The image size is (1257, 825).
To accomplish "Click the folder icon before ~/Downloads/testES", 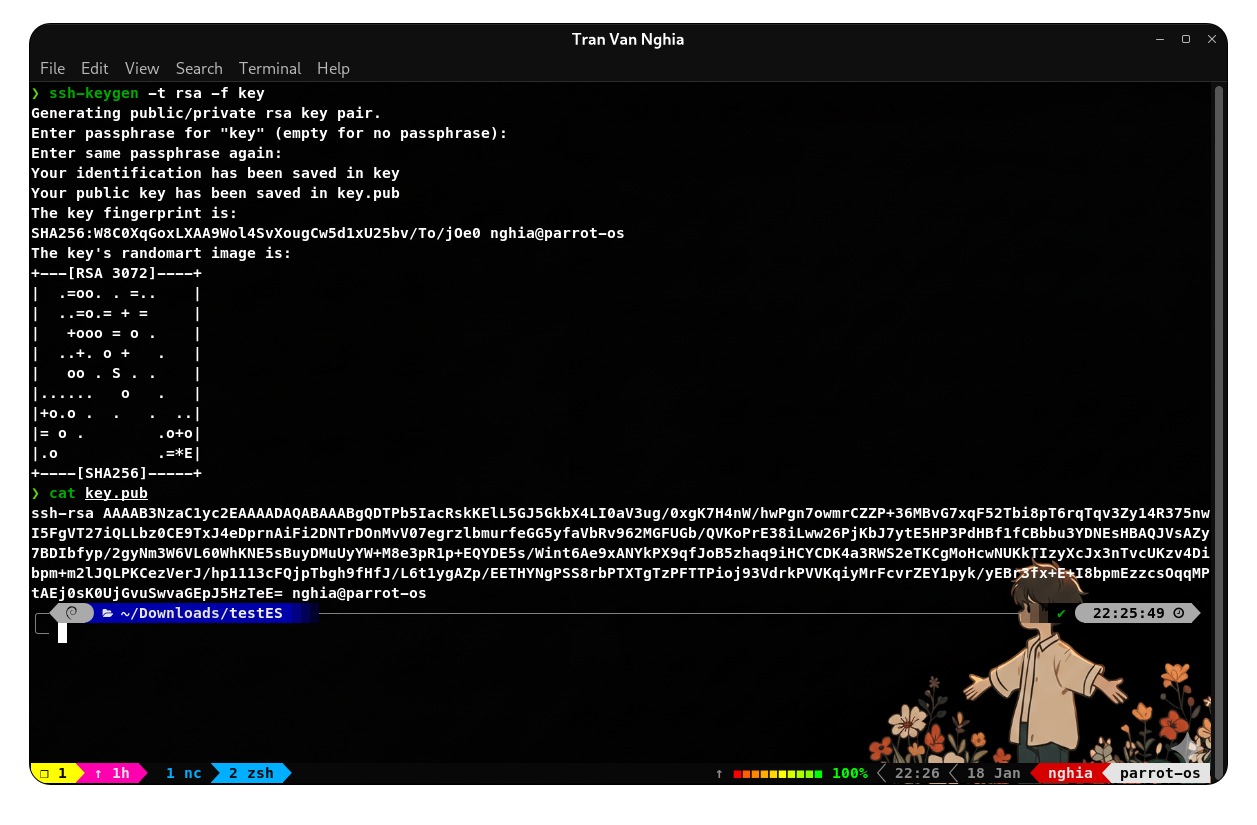I will click(x=107, y=613).
